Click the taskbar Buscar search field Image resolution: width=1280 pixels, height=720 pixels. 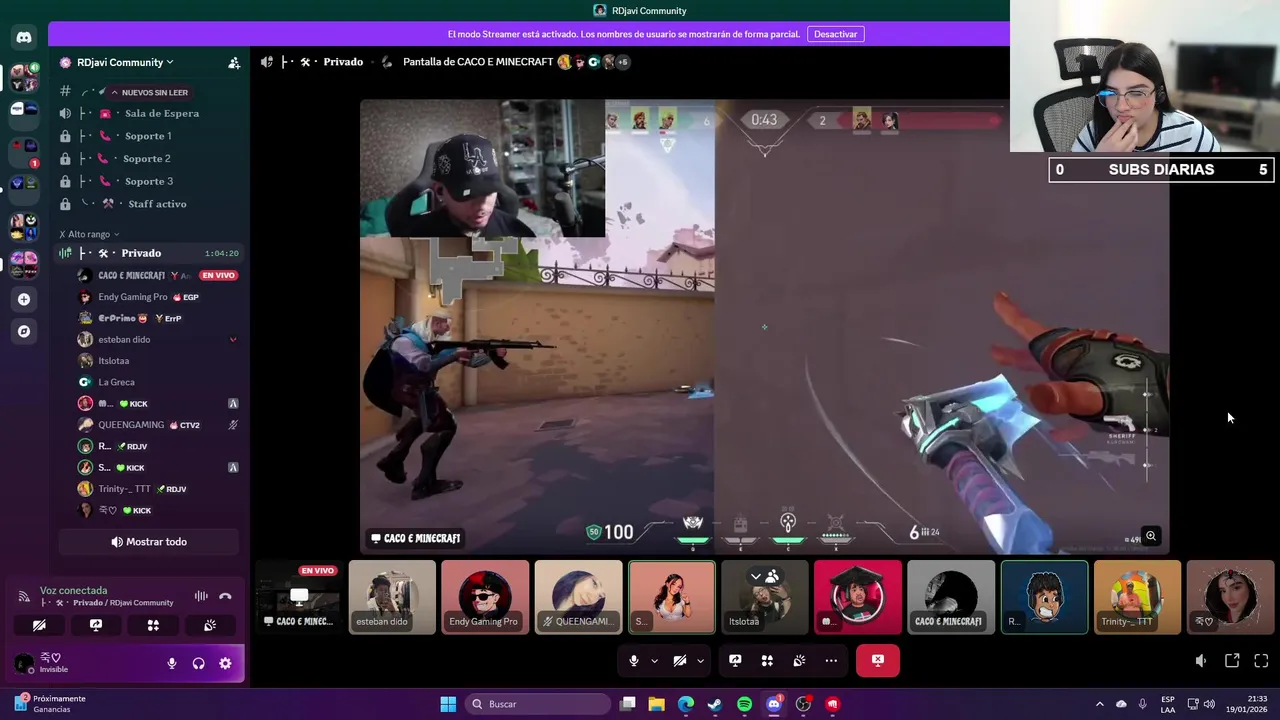click(x=539, y=704)
